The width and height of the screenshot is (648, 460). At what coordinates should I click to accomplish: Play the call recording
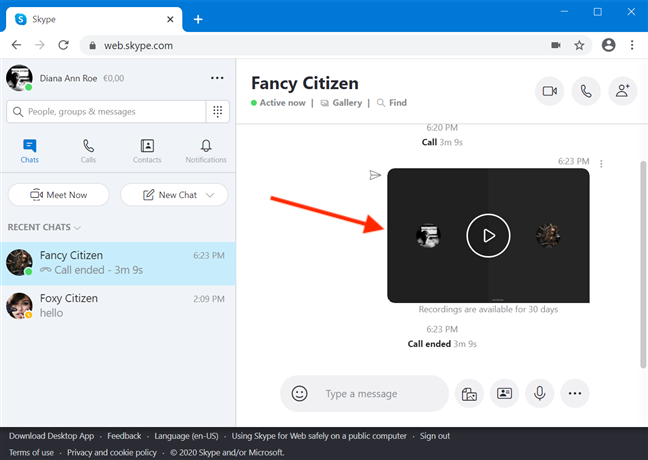click(488, 236)
